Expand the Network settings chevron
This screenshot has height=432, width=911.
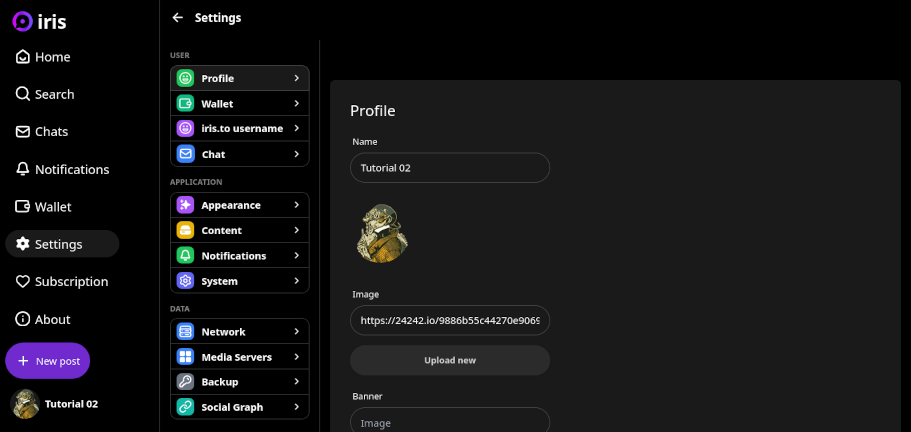[x=297, y=332]
